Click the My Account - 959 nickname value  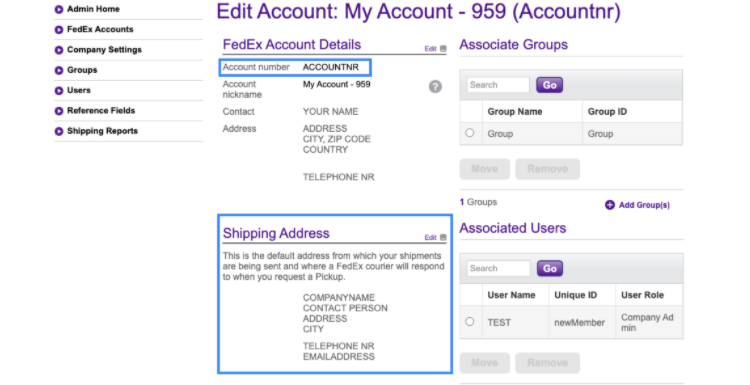pyautogui.click(x=336, y=85)
